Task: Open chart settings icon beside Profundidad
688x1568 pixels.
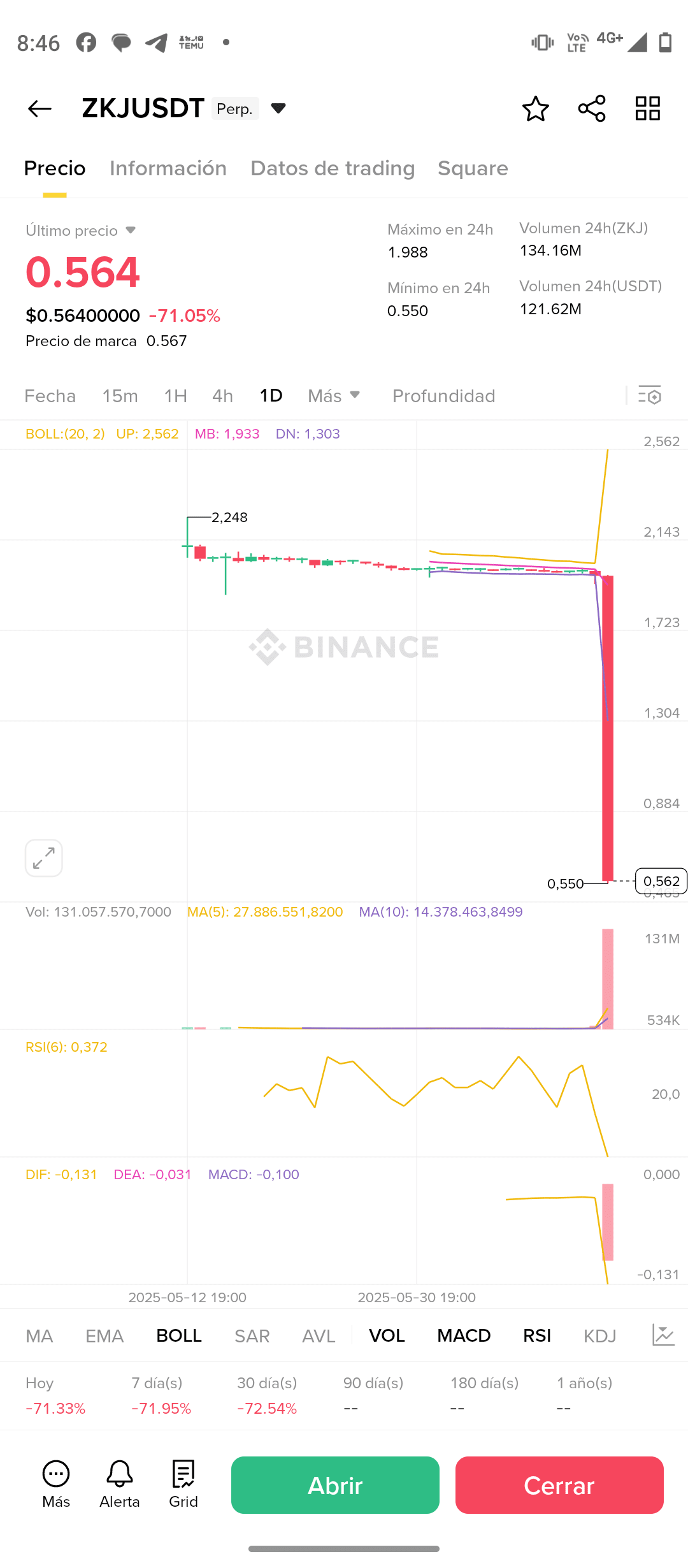Action: click(650, 396)
